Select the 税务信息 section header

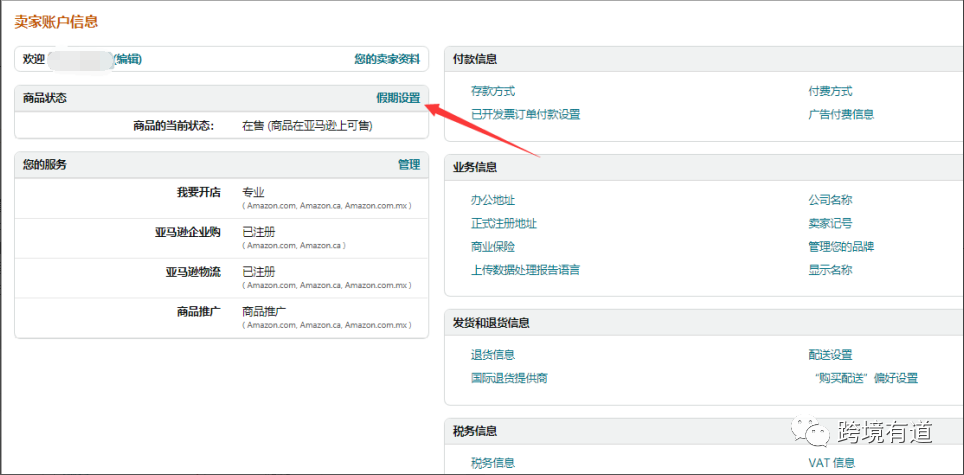tap(475, 431)
